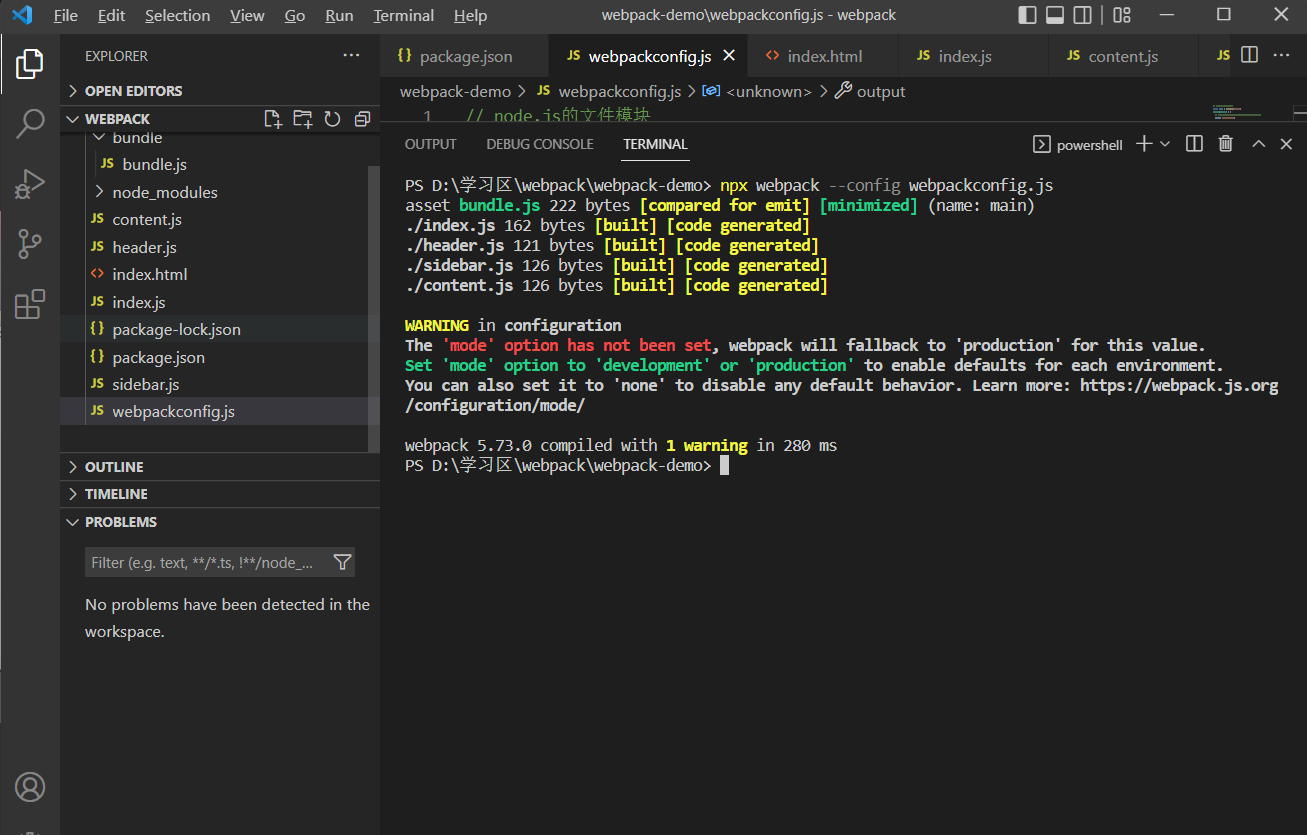The width and height of the screenshot is (1307, 835).
Task: Click New Folder icon in WEBPACK header
Action: (302, 119)
